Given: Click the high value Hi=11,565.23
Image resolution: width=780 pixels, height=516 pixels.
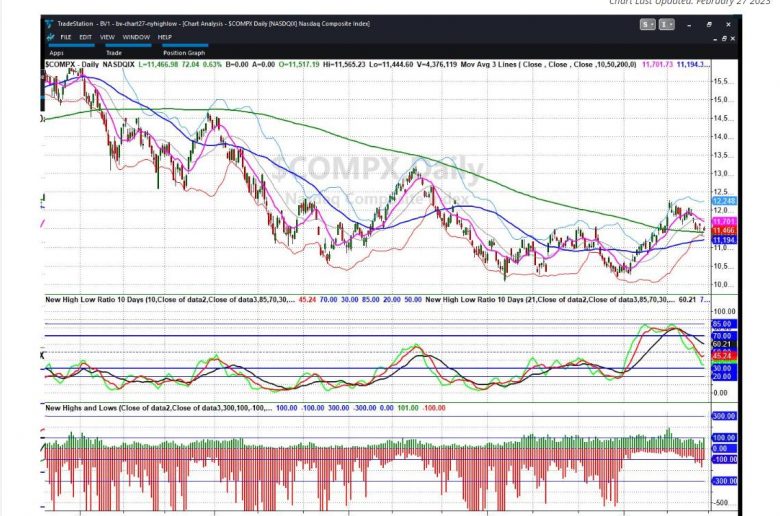Looking at the screenshot, I should tap(344, 64).
